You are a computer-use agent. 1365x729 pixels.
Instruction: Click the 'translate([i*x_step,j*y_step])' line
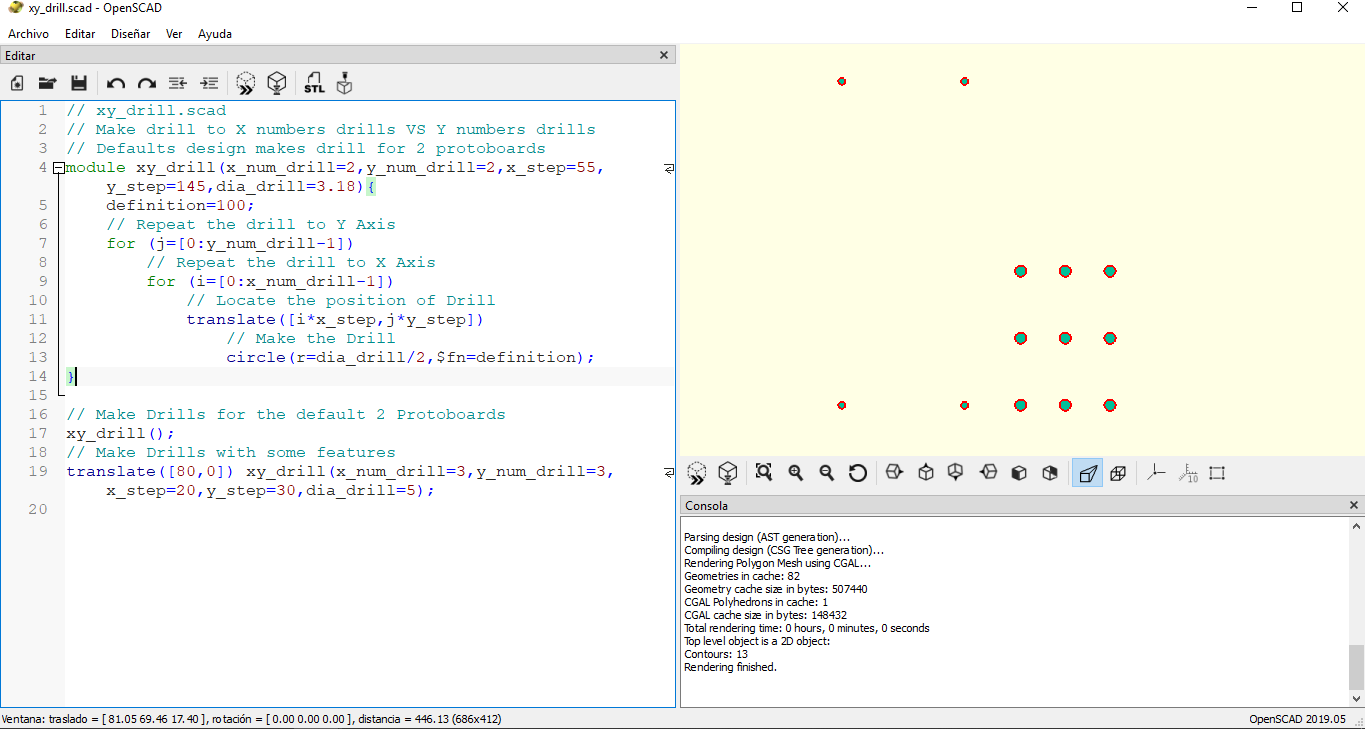click(x=336, y=319)
